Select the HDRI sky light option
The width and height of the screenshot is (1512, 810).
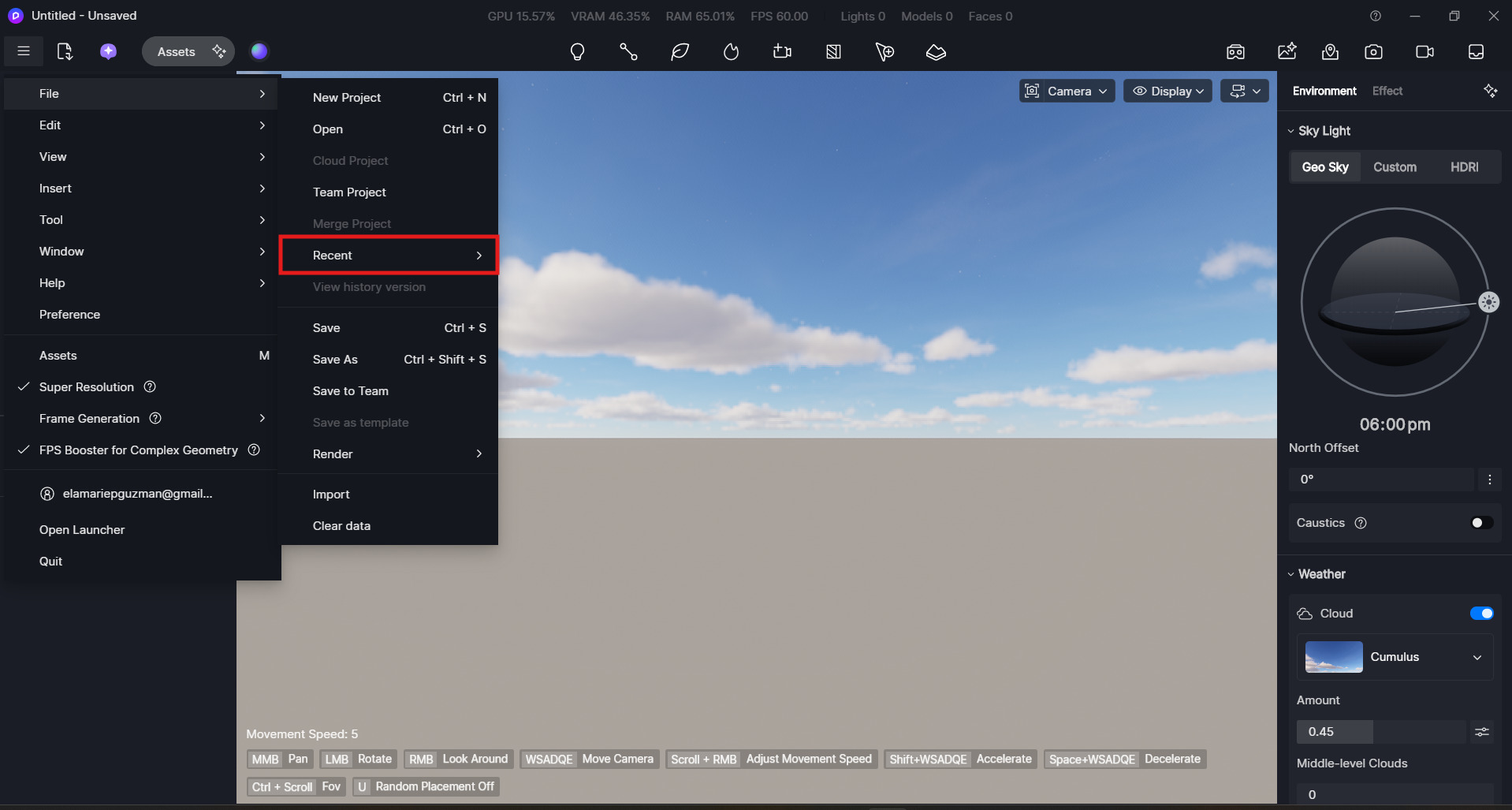1464,167
